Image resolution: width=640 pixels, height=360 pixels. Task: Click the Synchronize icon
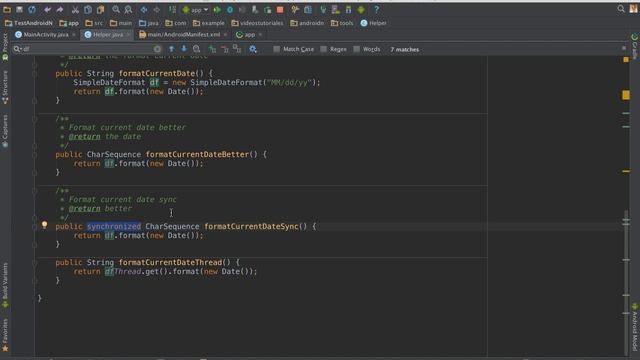(x=32, y=9)
